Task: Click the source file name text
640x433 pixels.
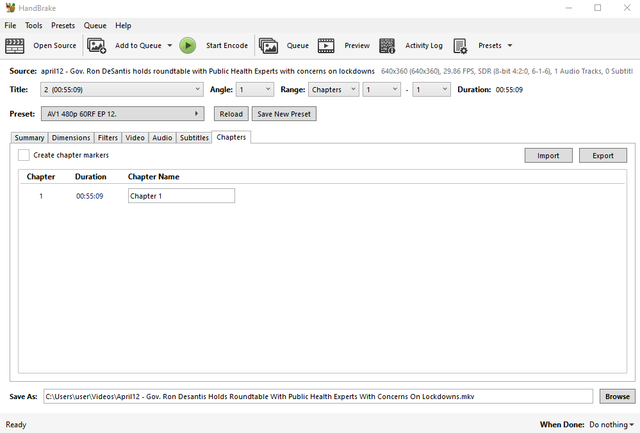Action: pos(207,71)
